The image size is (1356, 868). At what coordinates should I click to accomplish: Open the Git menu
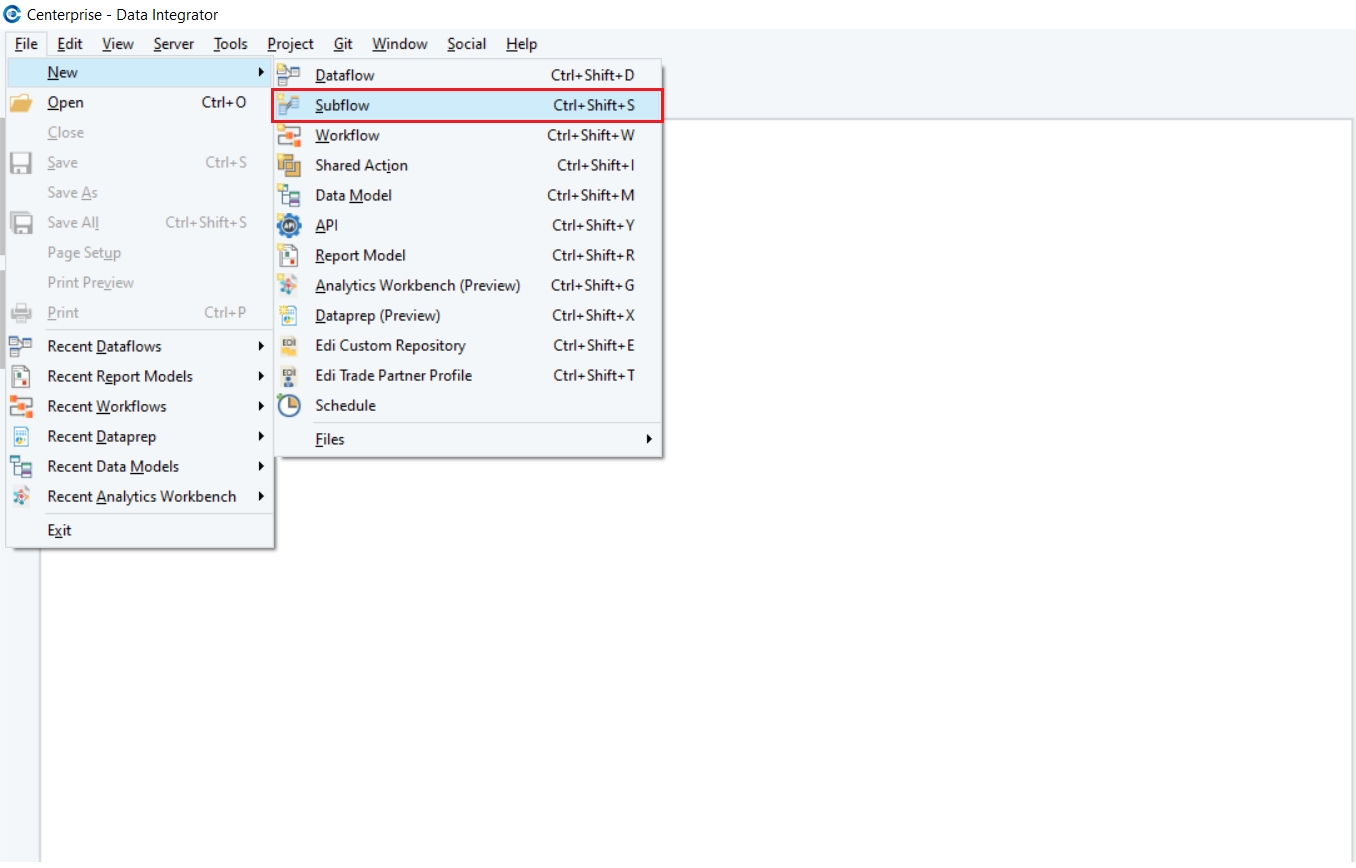343,44
